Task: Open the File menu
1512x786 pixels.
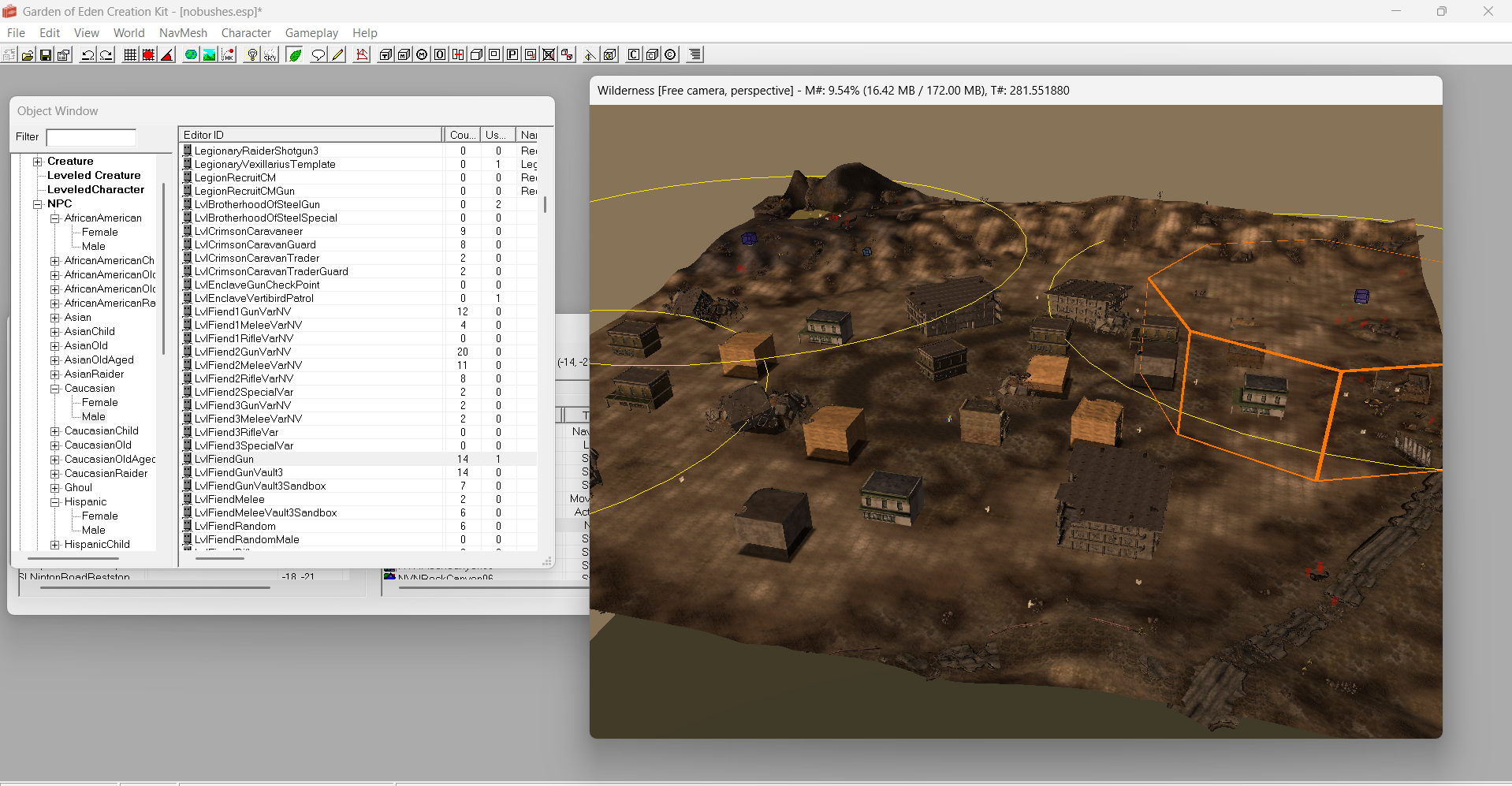Action: click(x=16, y=32)
